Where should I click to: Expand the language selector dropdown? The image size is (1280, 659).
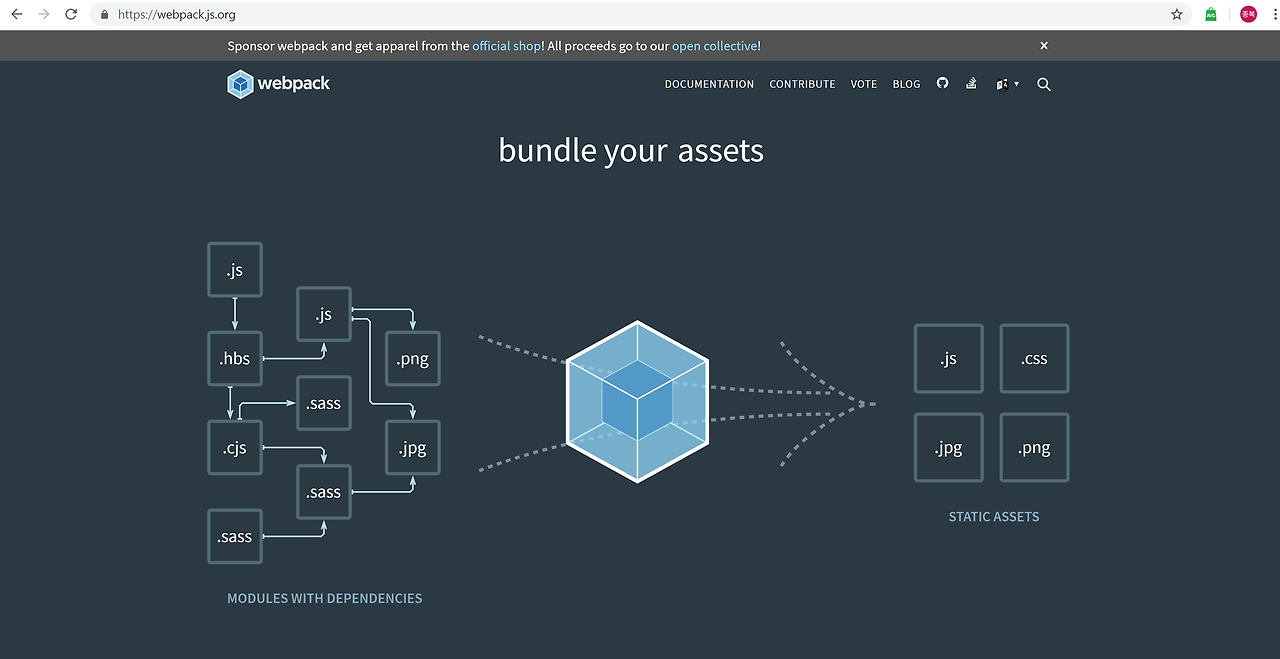1007,84
